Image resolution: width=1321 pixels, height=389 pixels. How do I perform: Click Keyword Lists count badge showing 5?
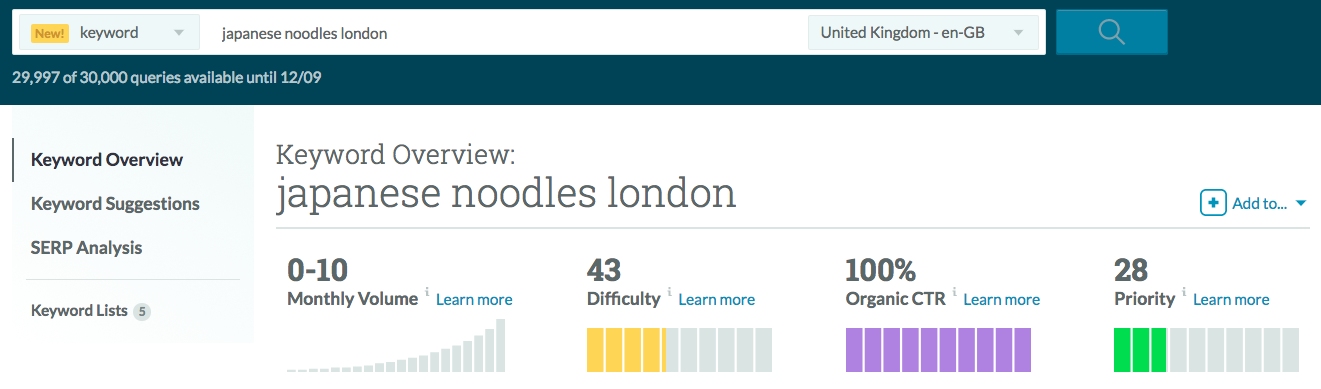click(x=142, y=312)
